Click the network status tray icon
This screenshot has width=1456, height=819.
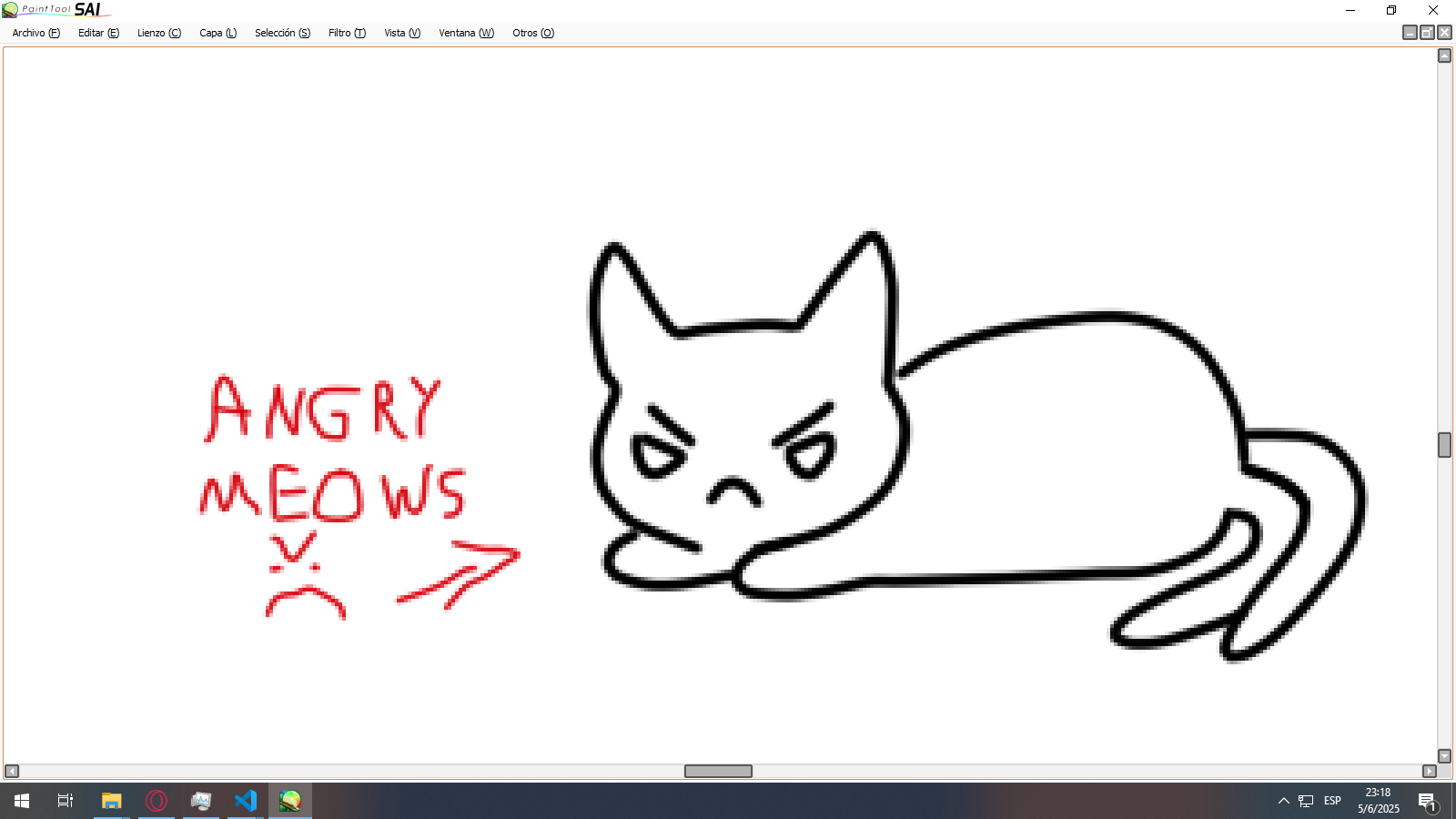point(1306,801)
